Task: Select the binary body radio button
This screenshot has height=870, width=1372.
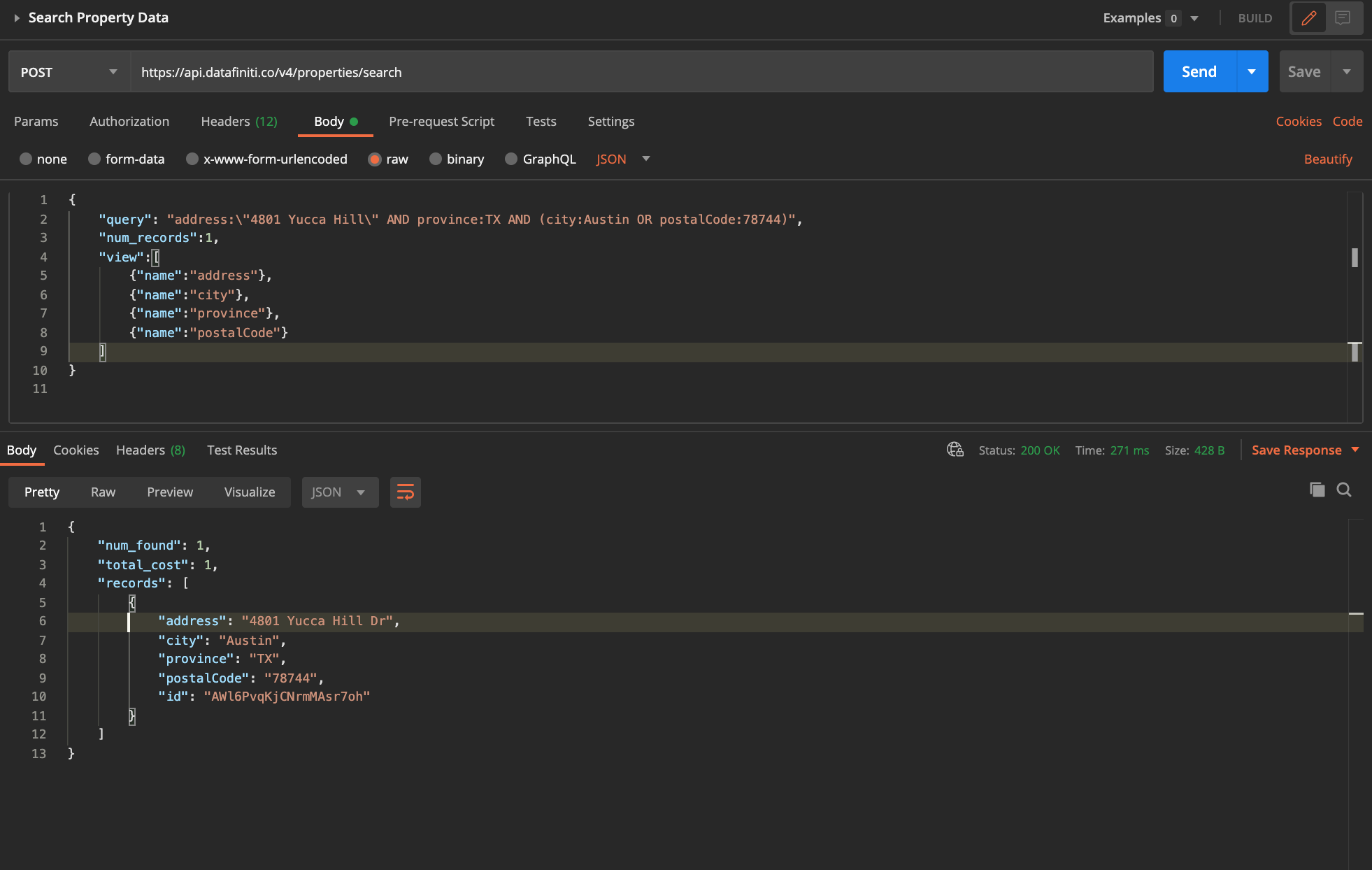Action: (436, 159)
